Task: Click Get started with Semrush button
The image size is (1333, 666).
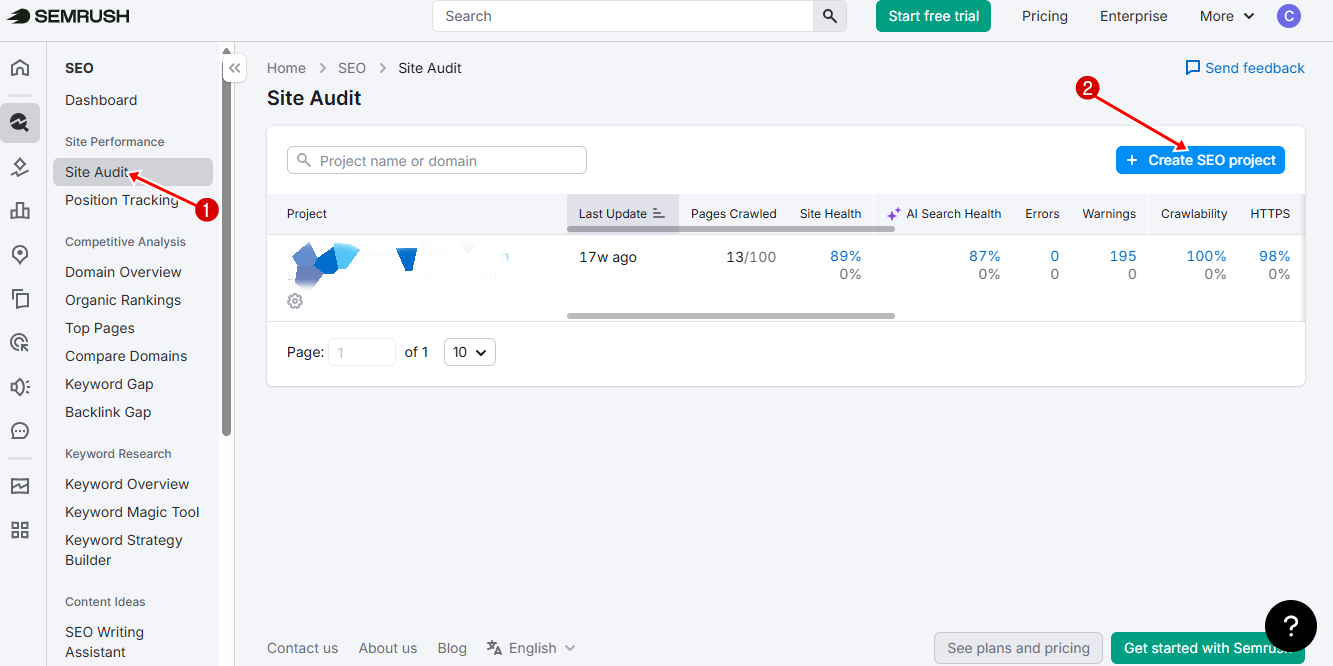Action: tap(1208, 648)
